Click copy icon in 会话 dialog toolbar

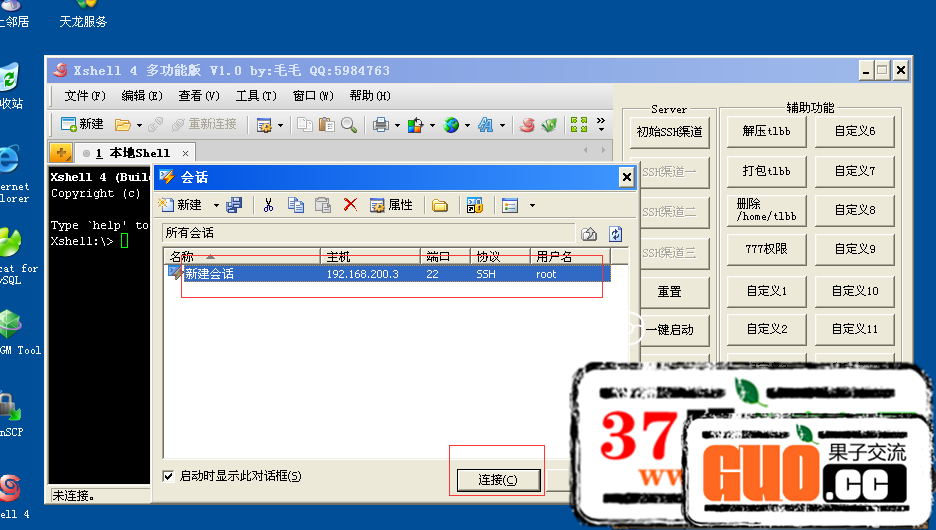click(295, 205)
